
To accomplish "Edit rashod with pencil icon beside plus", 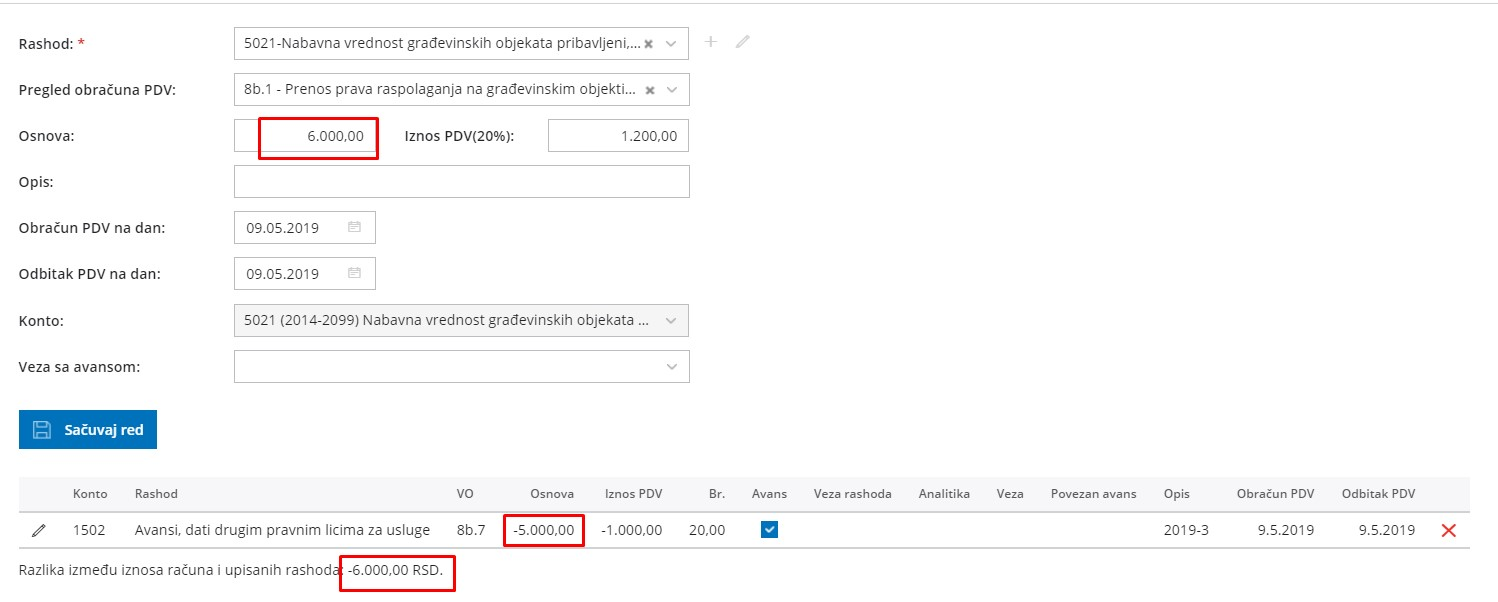I will 742,42.
